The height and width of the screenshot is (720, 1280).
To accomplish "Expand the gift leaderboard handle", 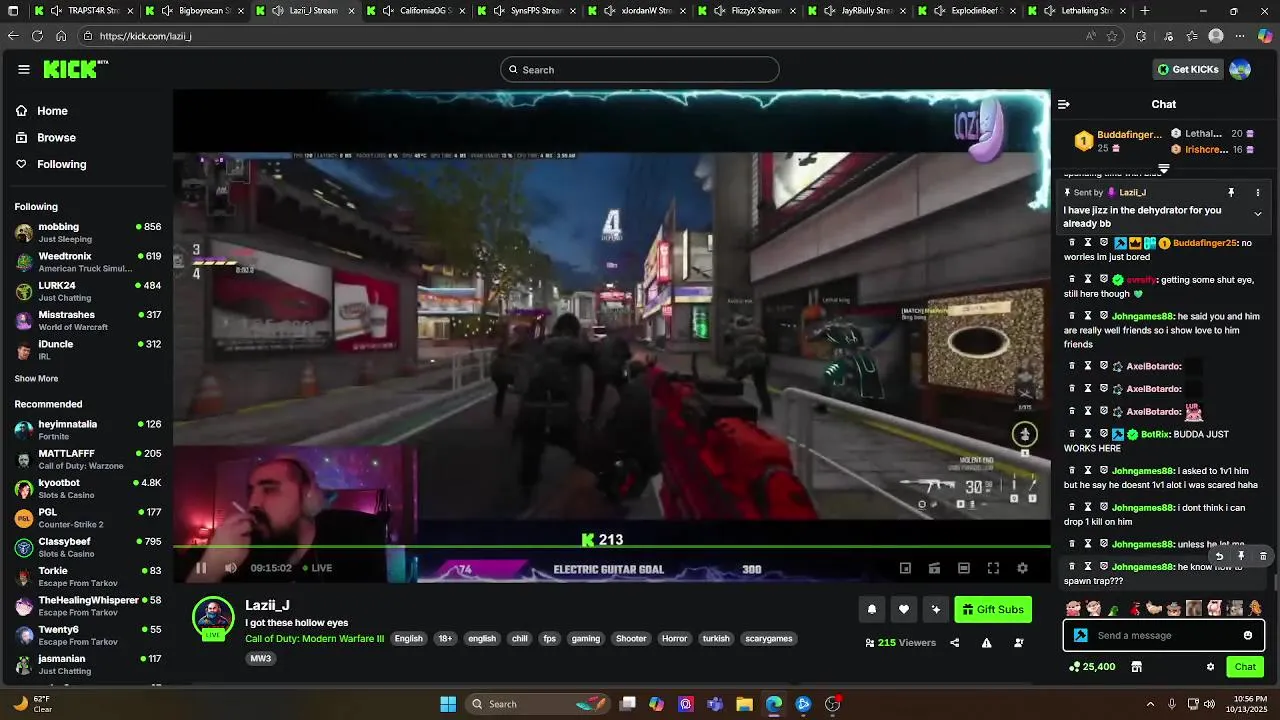I will click(1164, 168).
